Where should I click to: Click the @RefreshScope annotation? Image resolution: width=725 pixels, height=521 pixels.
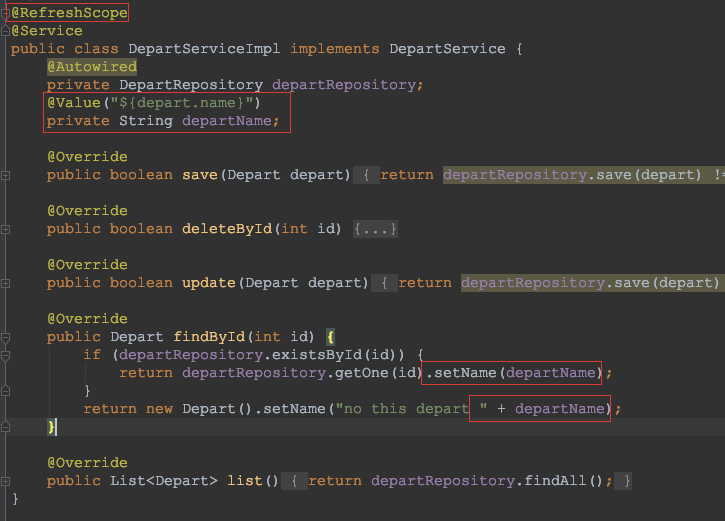(x=69, y=12)
